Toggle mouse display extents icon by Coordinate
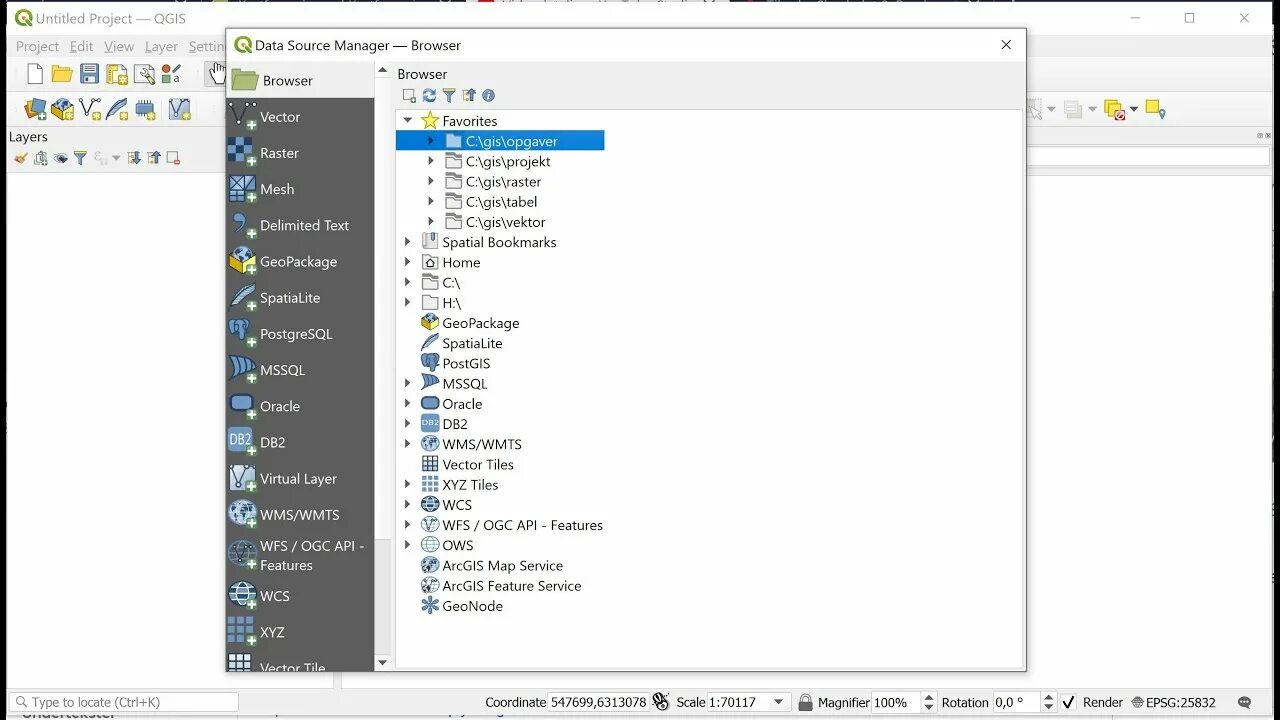The image size is (1280, 720). 661,702
